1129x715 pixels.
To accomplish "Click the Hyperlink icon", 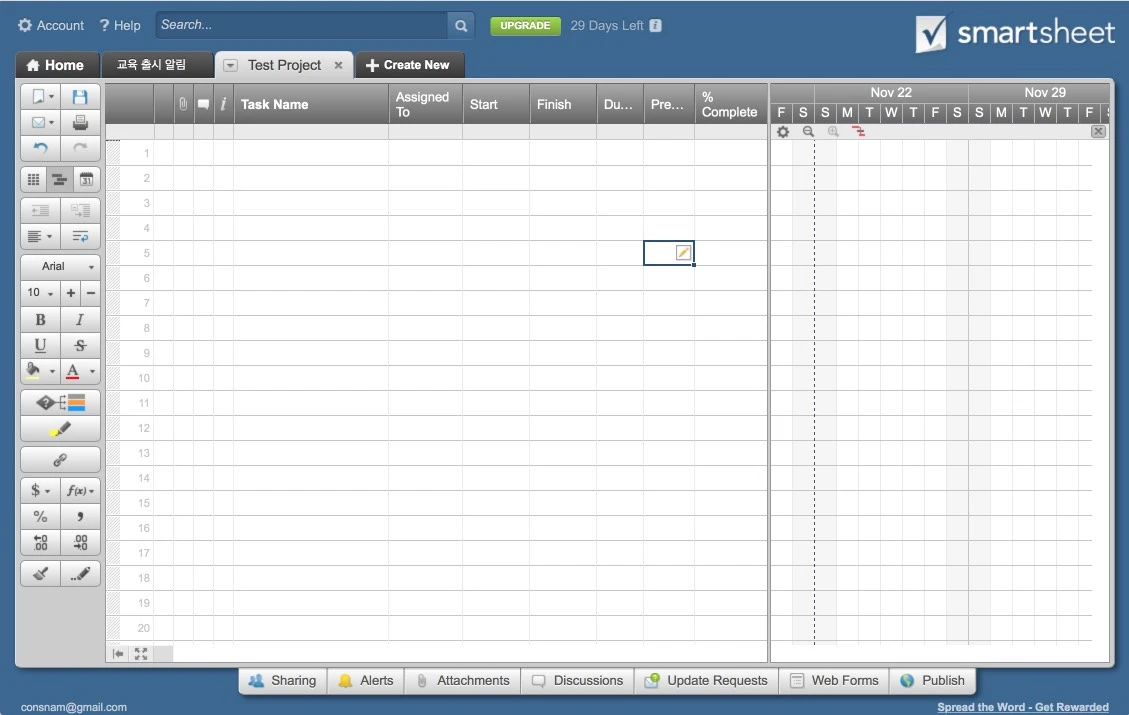I will point(59,459).
